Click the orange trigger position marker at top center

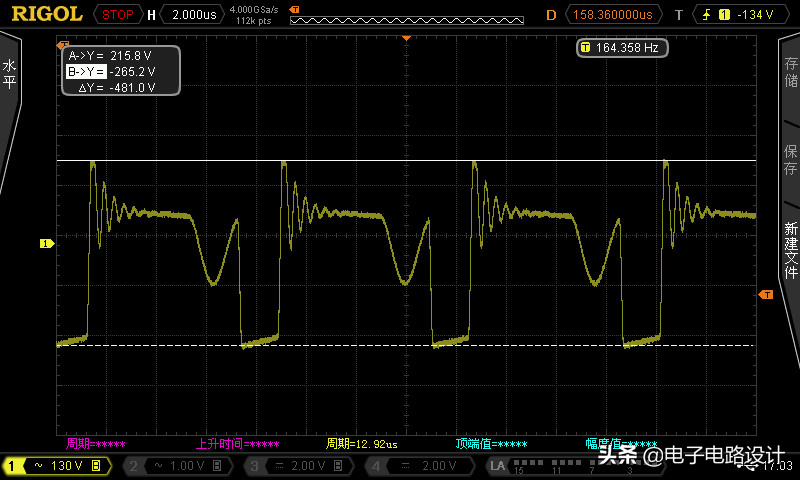(x=407, y=37)
